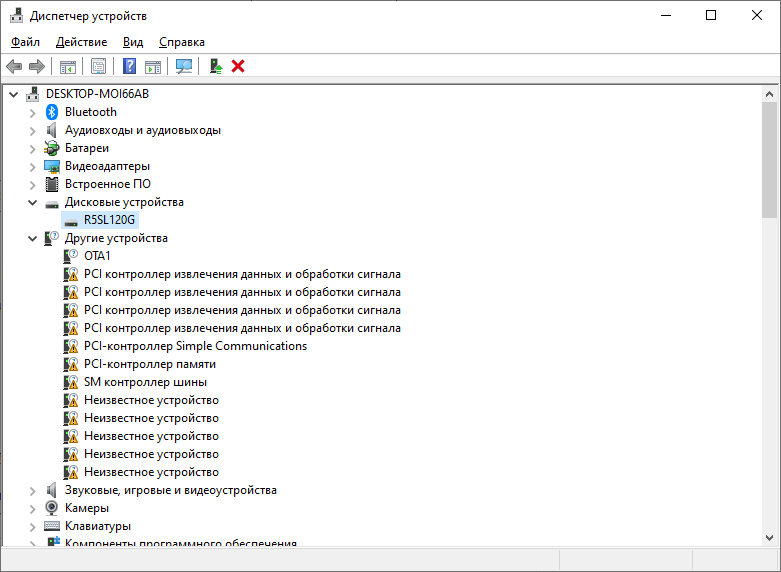This screenshot has height=572, width=781.
Task: Click the Back arrow in the toolbar
Action: 14,66
